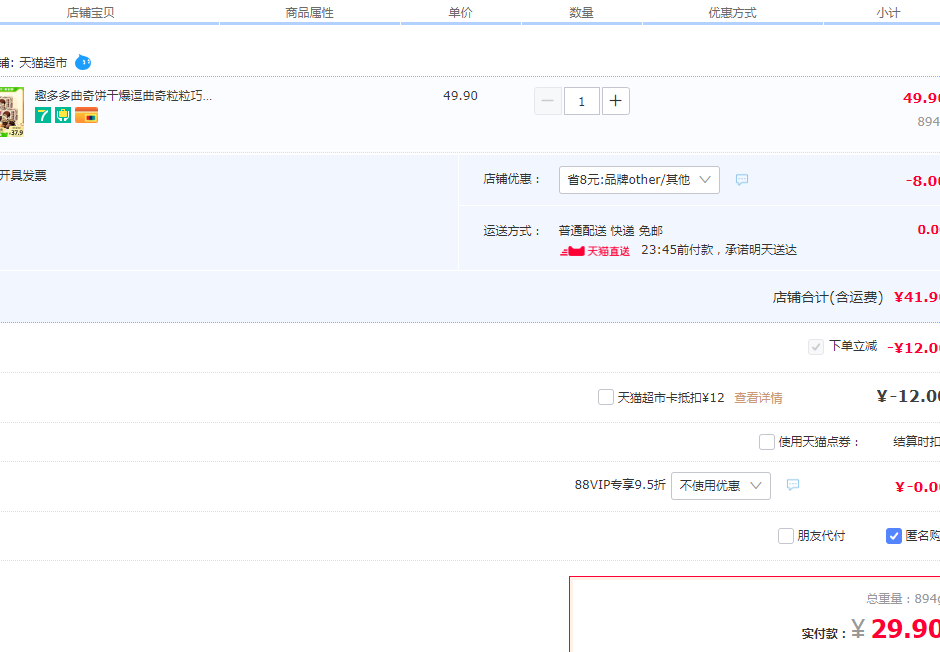
Task: Click the 店铺合计(含运费) label
Action: click(x=828, y=297)
